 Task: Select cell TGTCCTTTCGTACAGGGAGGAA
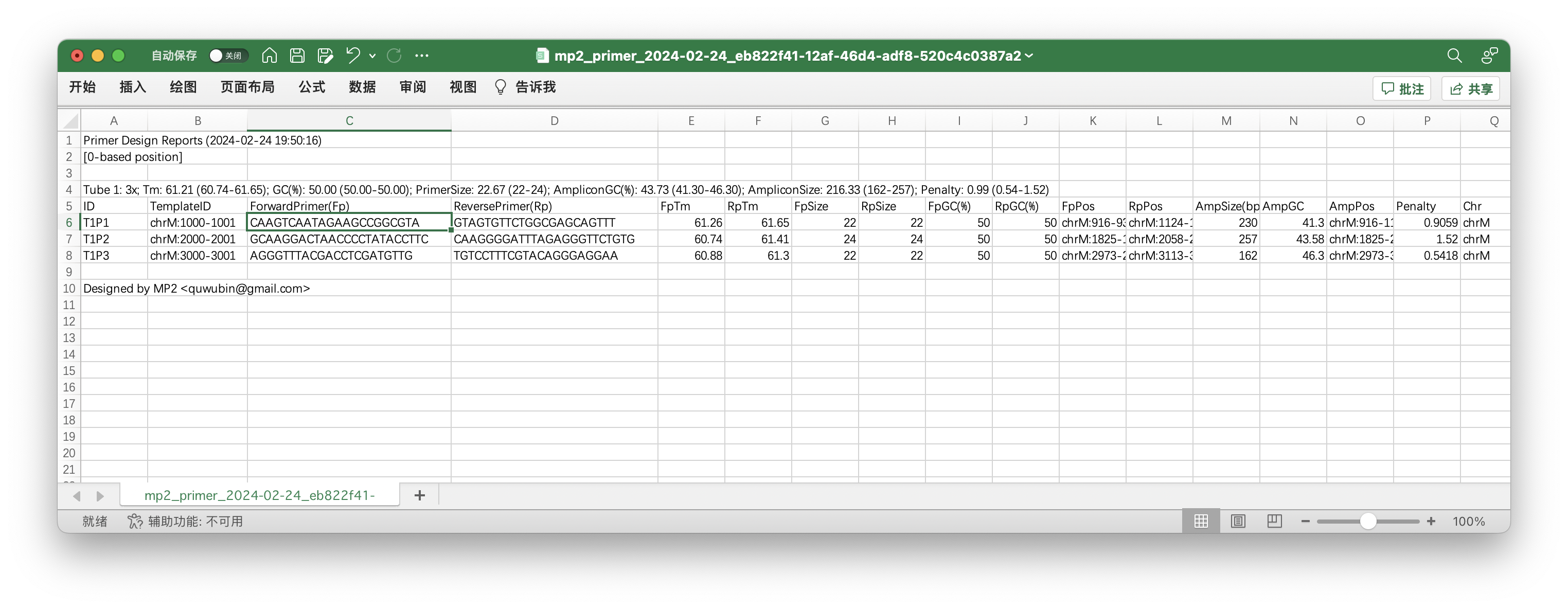(554, 255)
